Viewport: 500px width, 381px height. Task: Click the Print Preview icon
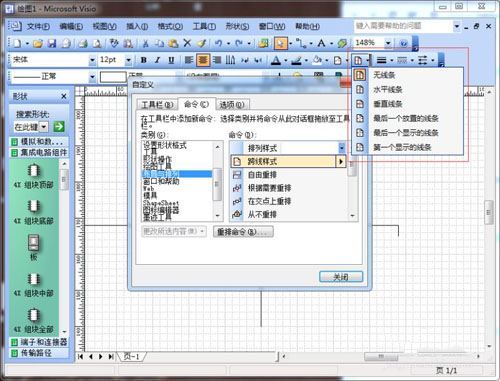(x=97, y=43)
